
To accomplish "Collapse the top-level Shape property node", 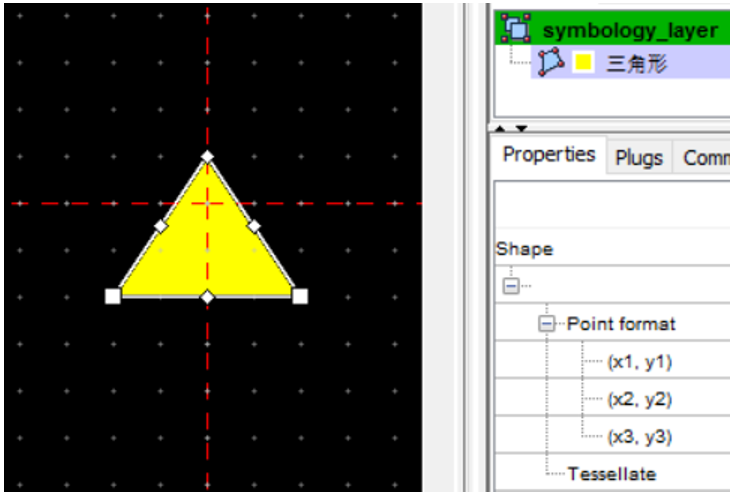I will tap(511, 286).
